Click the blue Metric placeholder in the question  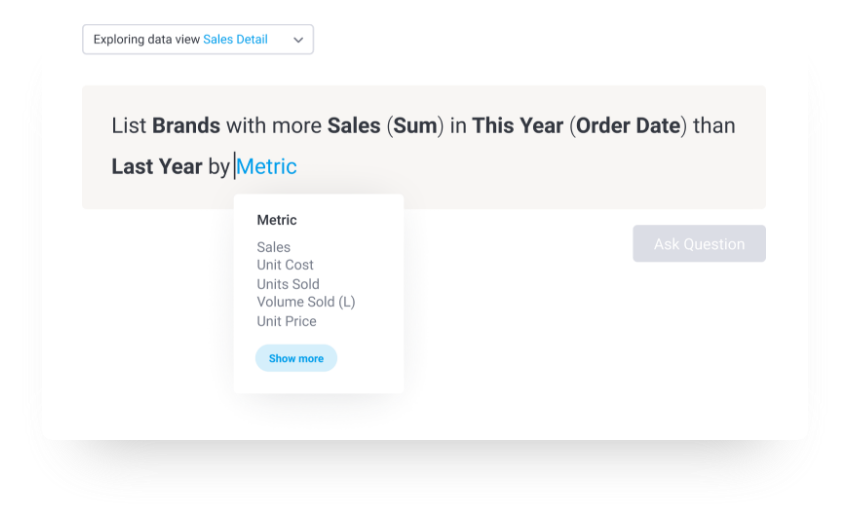coord(266,166)
